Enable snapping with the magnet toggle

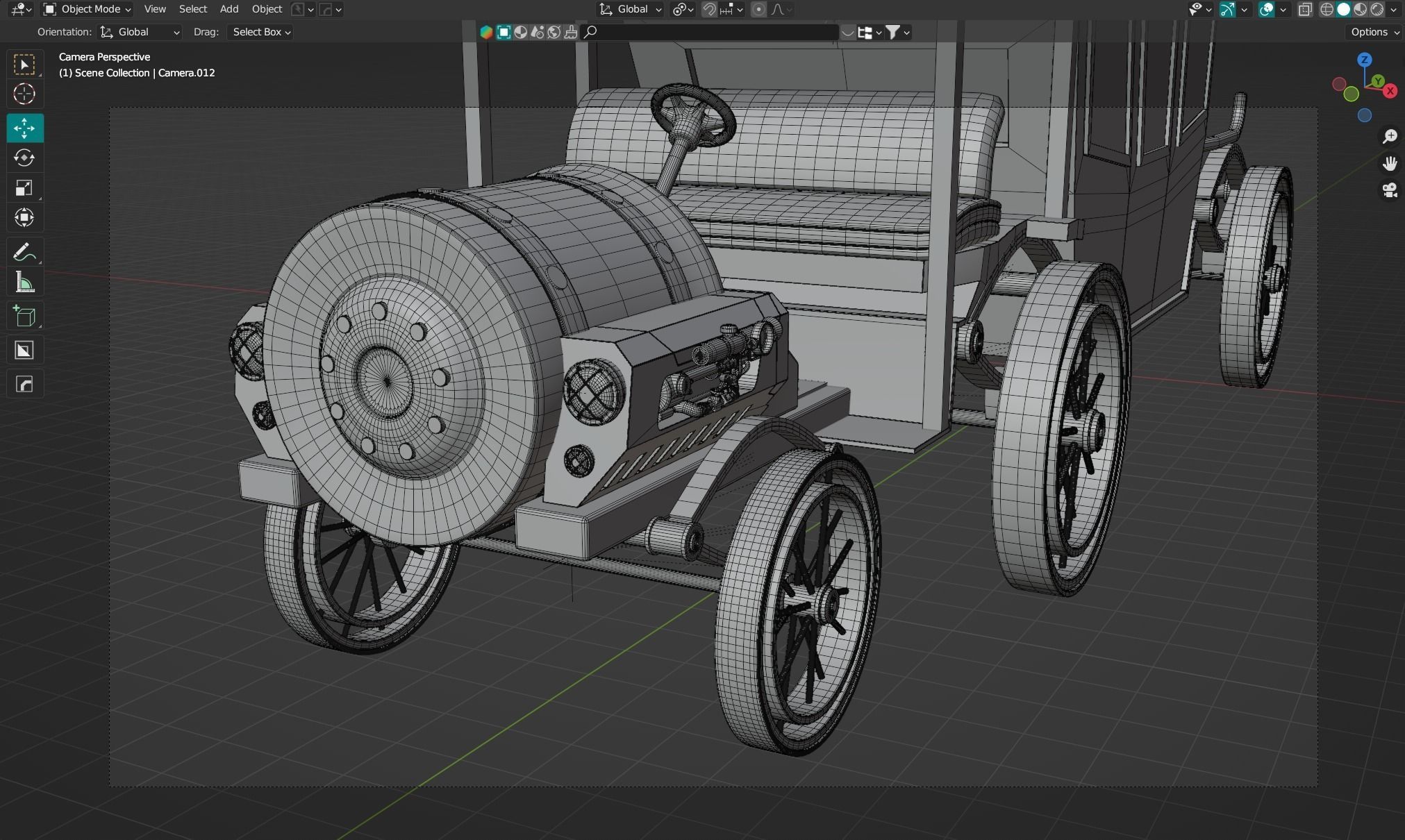pyautogui.click(x=709, y=9)
